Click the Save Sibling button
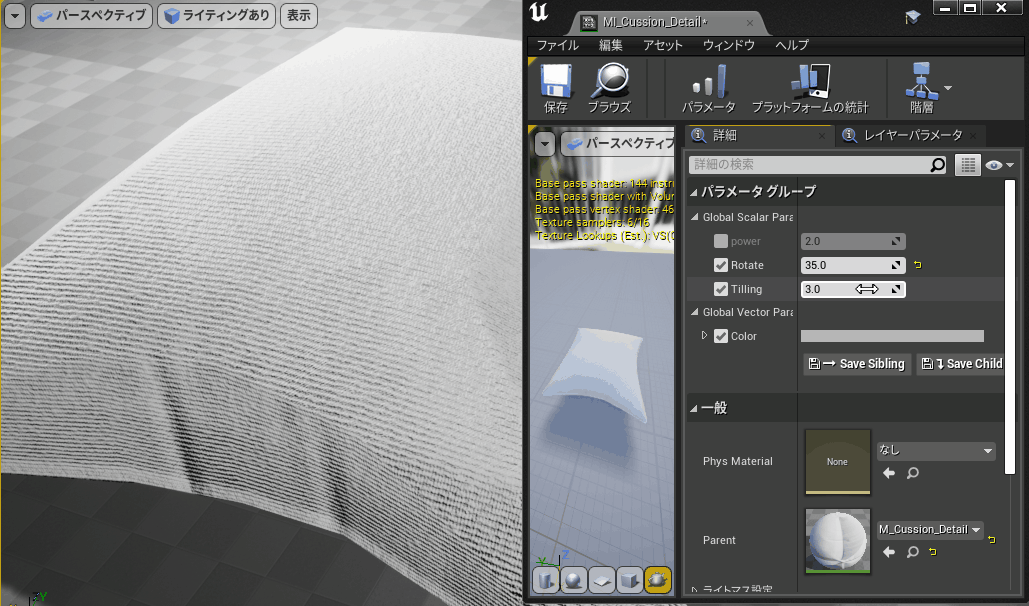 pos(857,364)
